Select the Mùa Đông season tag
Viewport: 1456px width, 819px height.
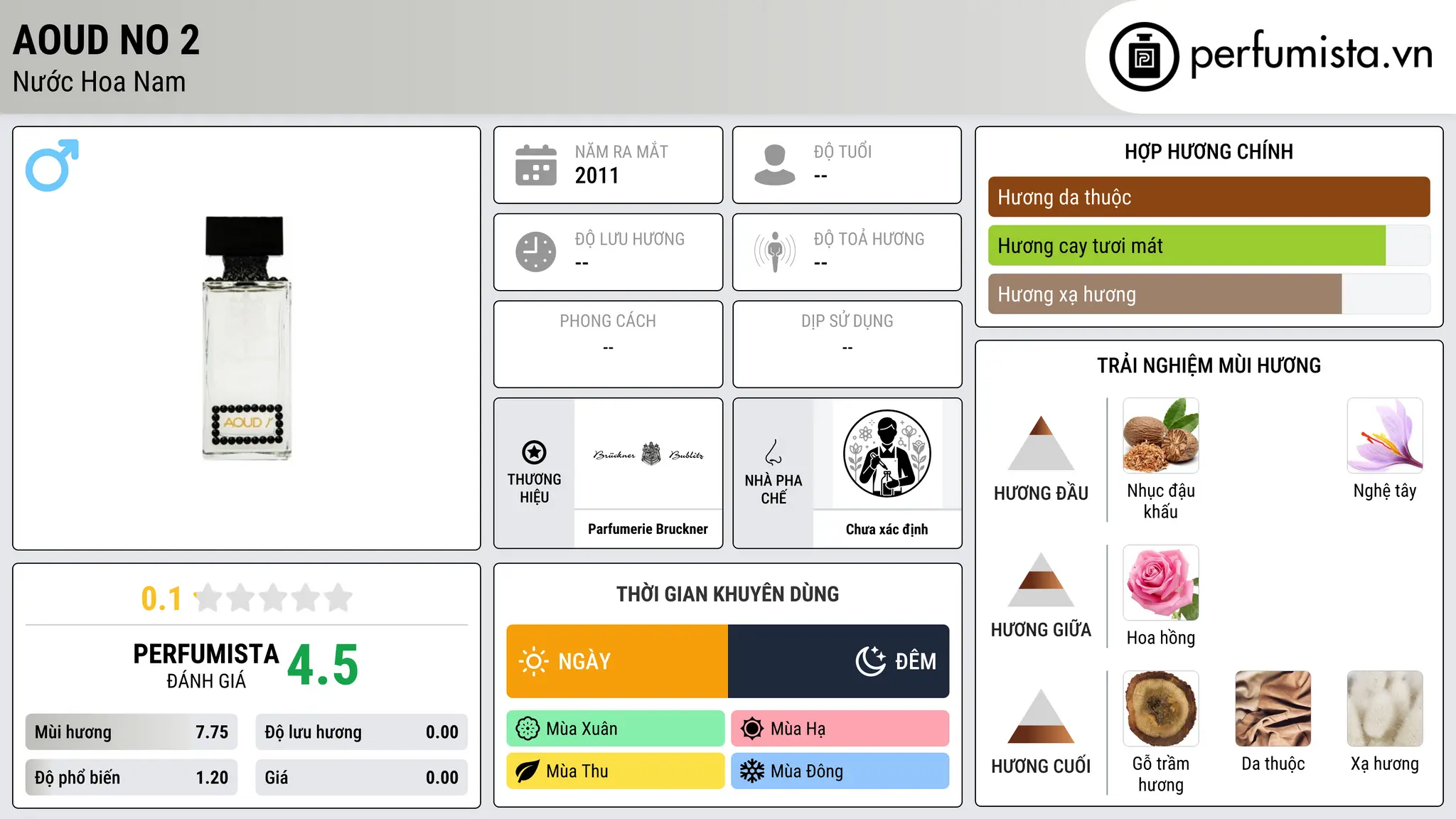click(x=840, y=771)
